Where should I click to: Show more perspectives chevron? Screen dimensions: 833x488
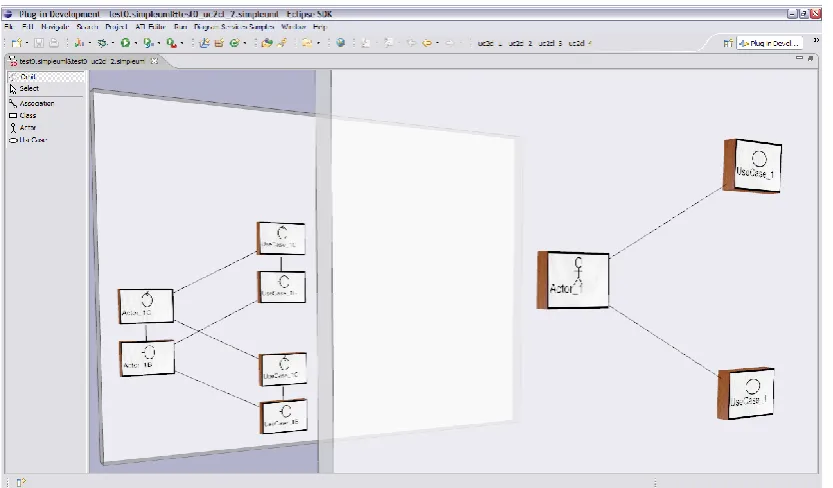click(817, 40)
